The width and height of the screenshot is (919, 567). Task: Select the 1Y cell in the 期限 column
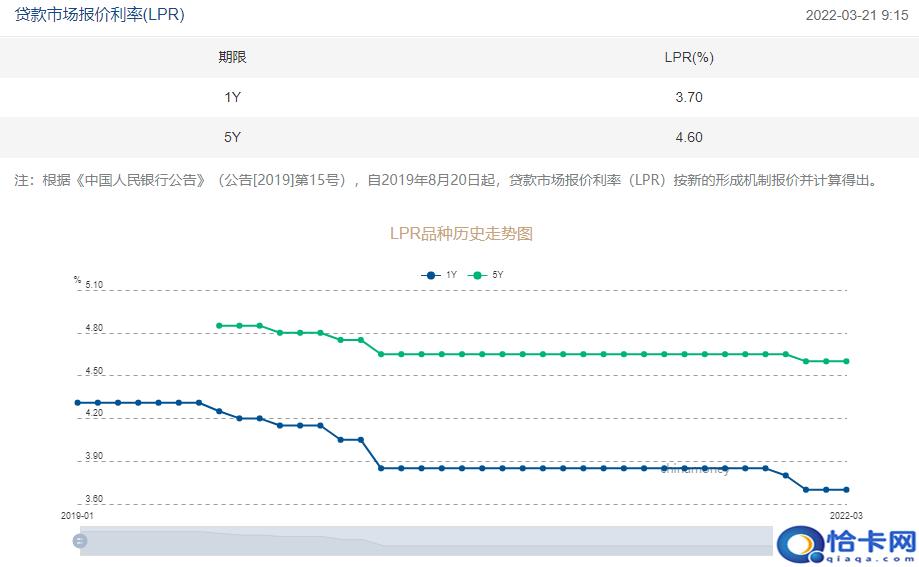tap(232, 97)
